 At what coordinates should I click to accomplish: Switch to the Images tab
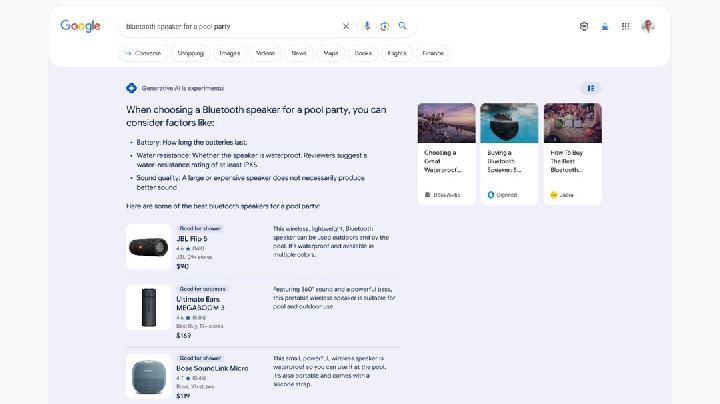[x=230, y=53]
